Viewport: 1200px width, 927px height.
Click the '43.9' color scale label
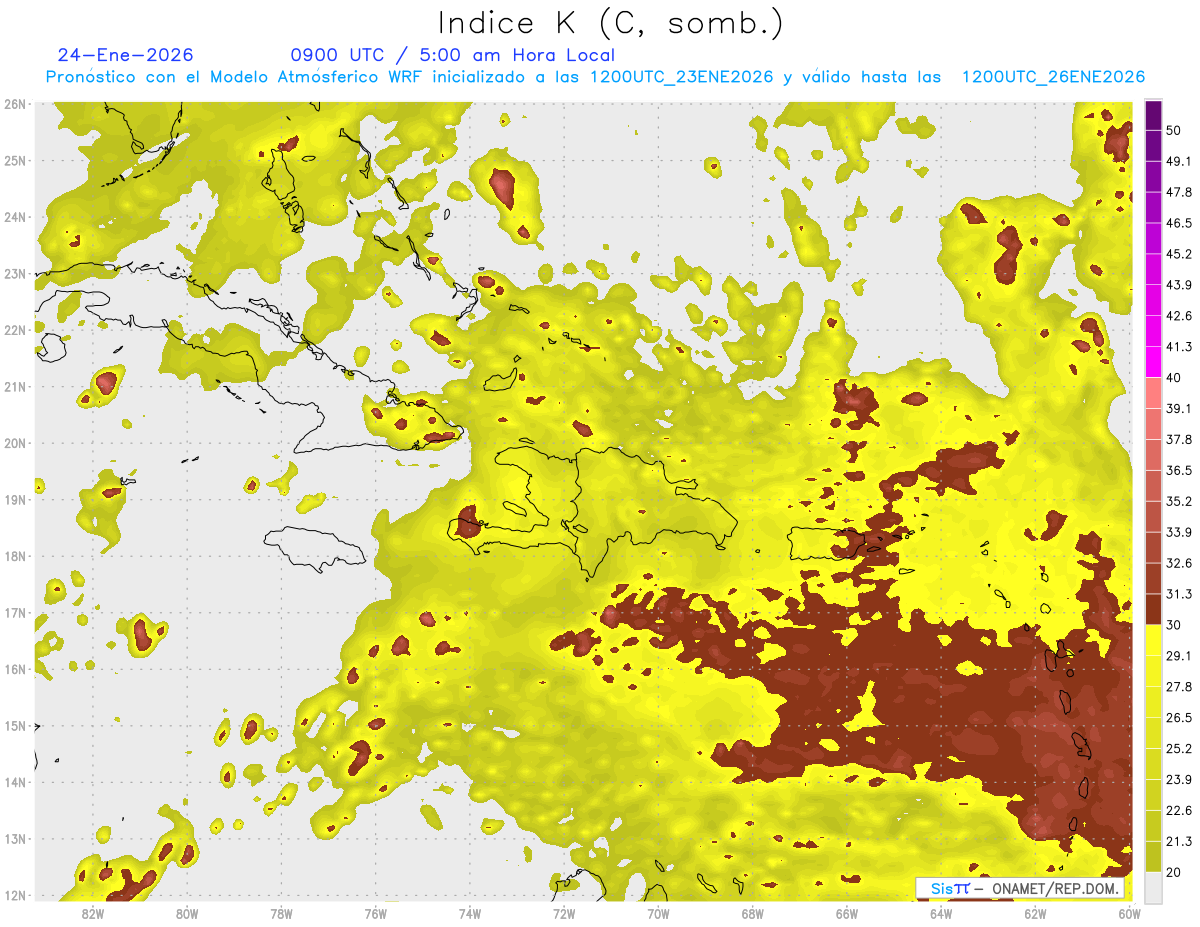(x=1179, y=285)
